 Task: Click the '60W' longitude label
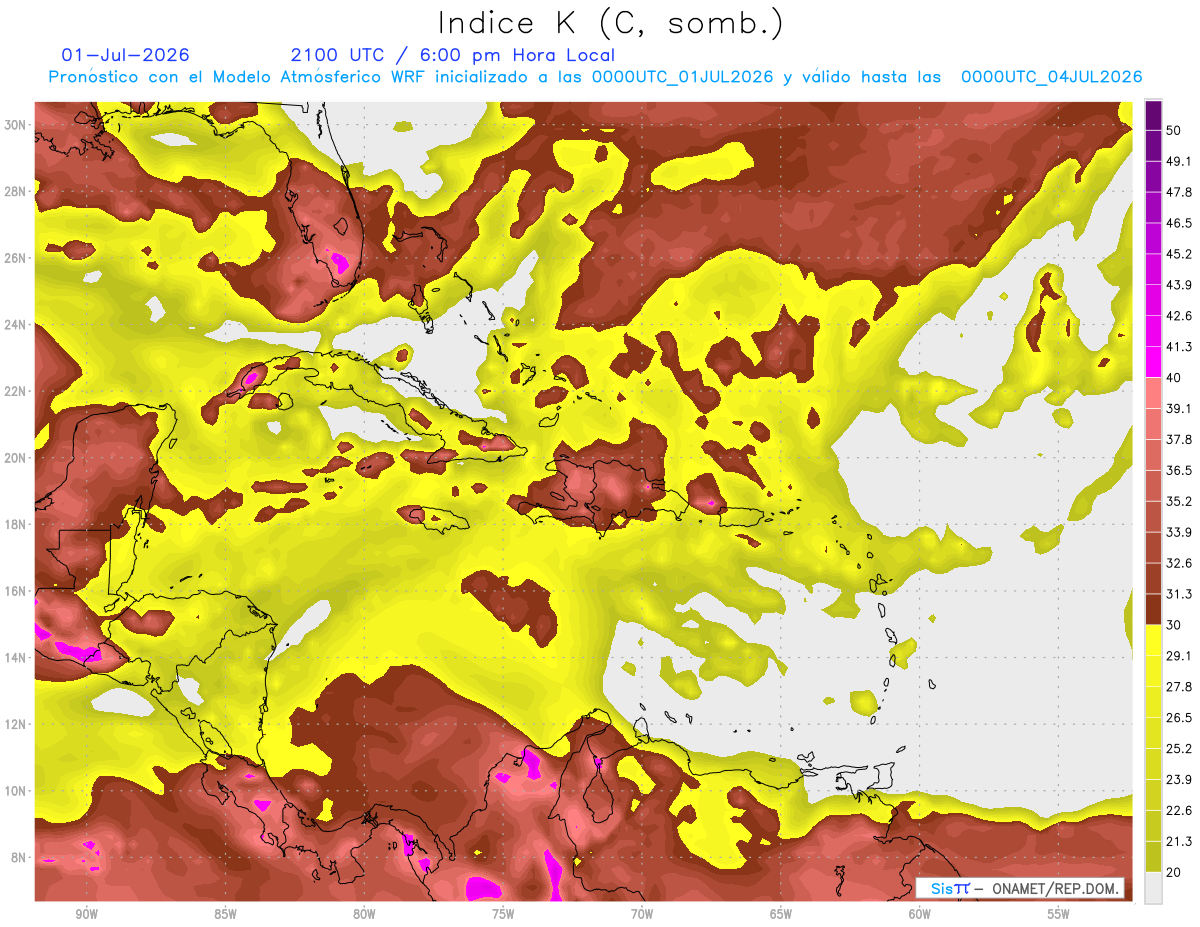pos(920,914)
